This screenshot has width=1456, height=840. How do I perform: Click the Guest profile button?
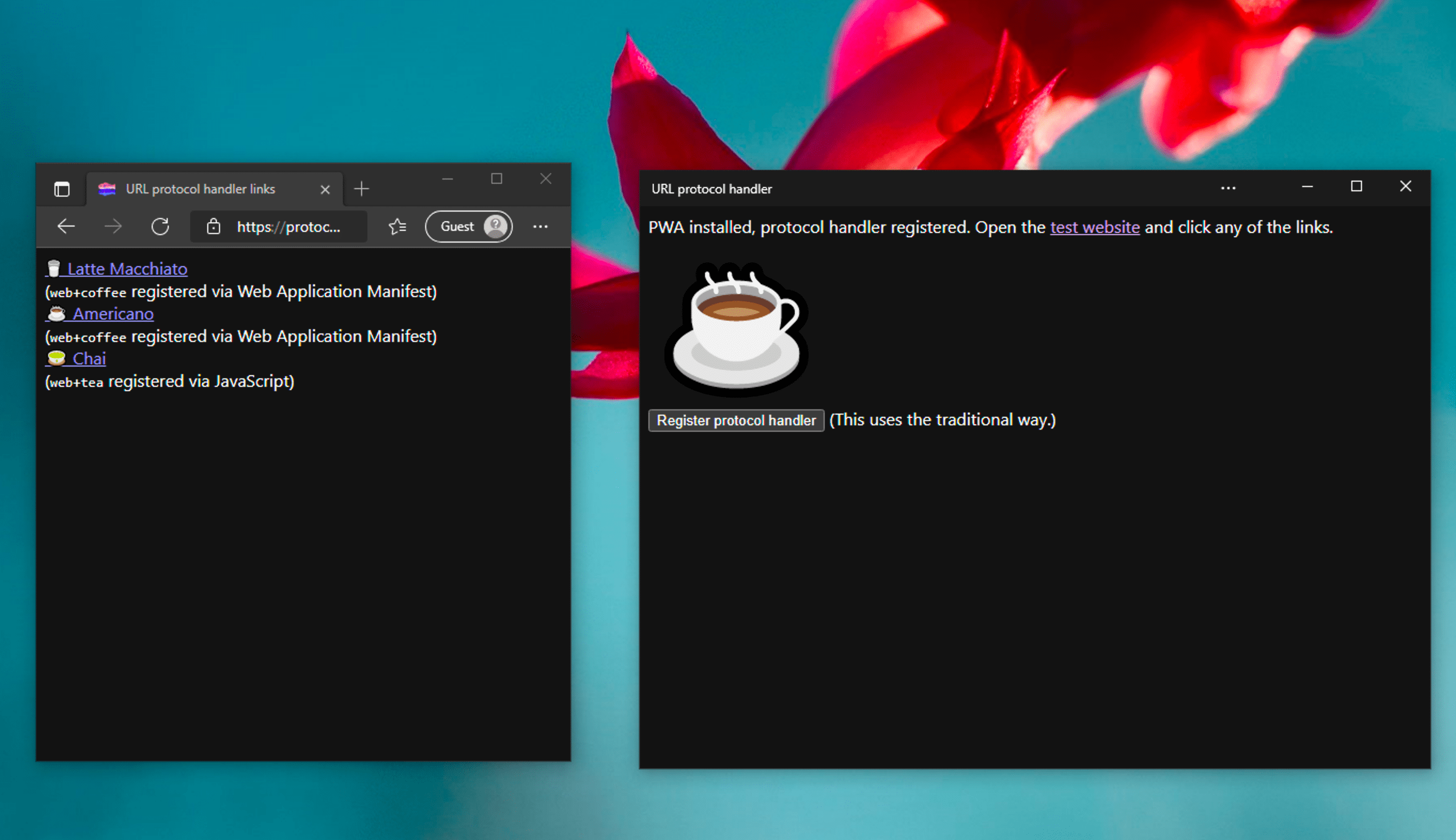[469, 225]
